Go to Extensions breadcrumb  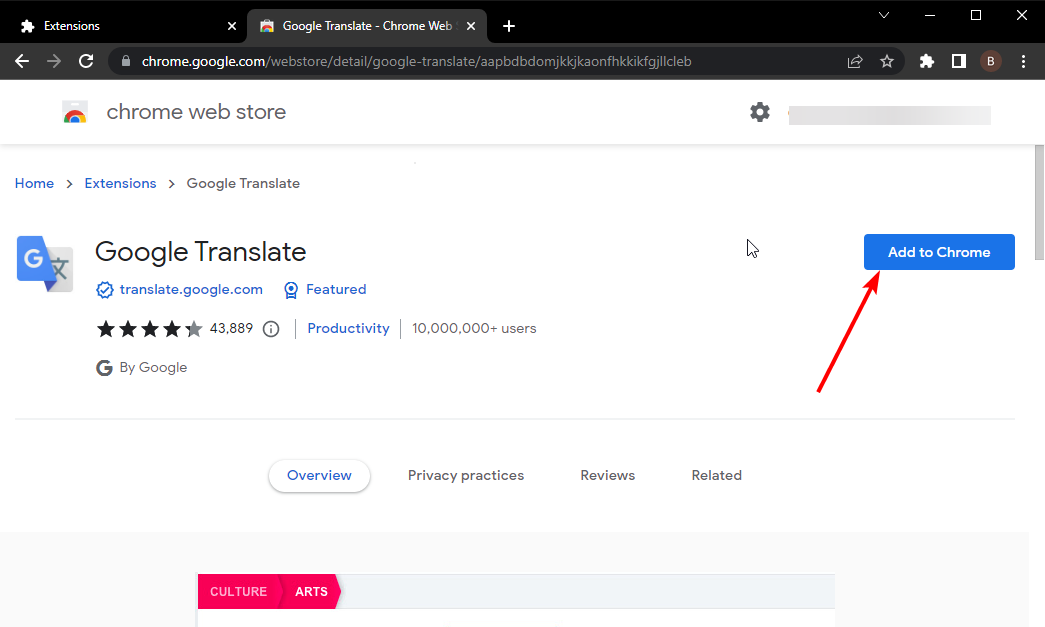point(120,183)
